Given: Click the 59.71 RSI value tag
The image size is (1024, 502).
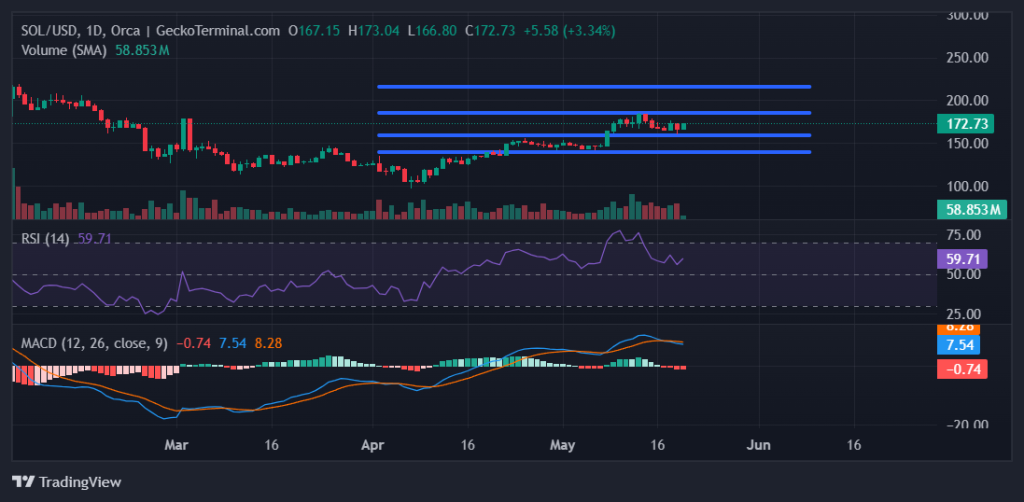Looking at the screenshot, I should [962, 259].
